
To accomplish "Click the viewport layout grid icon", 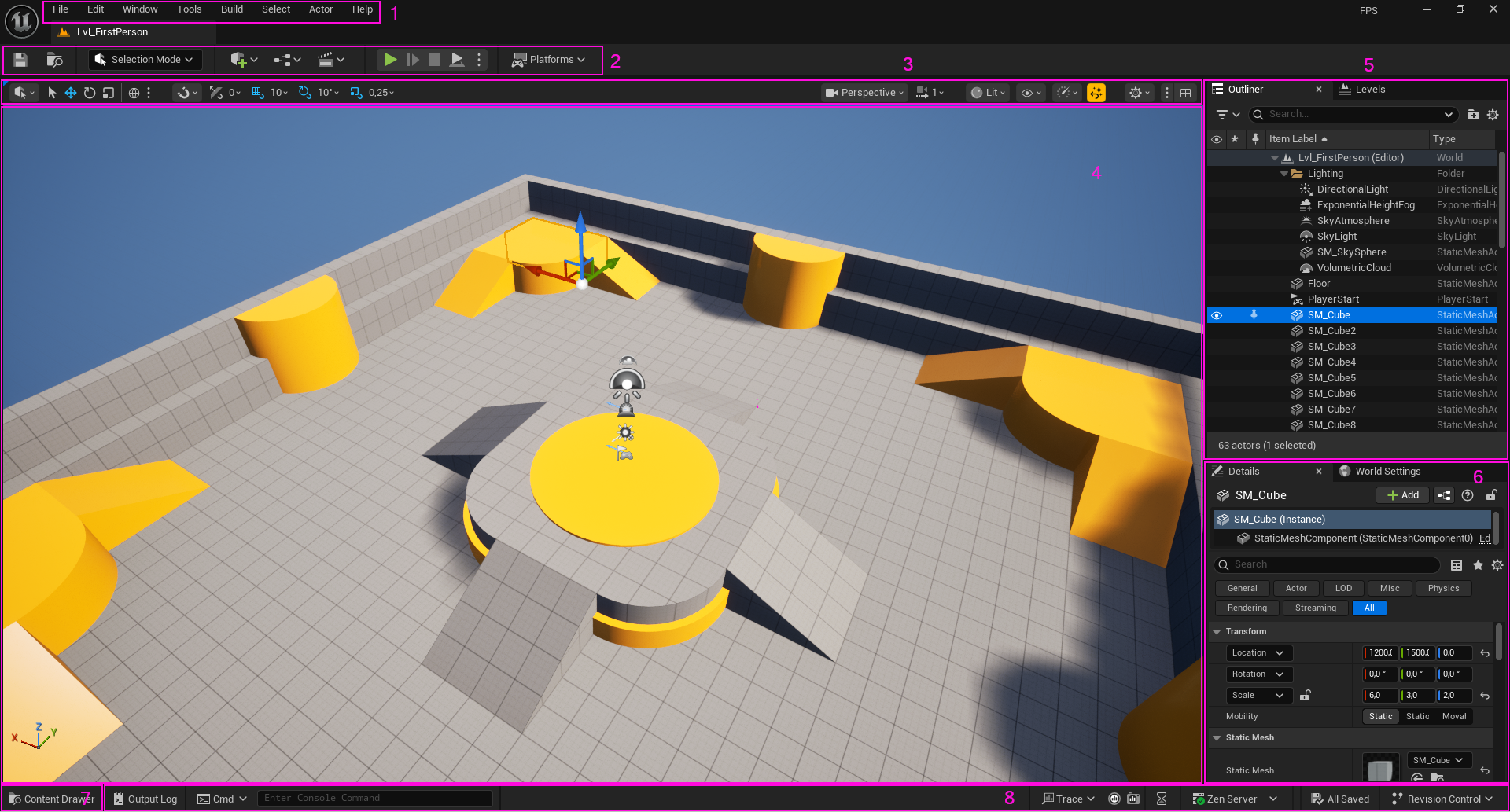I will (x=1185, y=93).
